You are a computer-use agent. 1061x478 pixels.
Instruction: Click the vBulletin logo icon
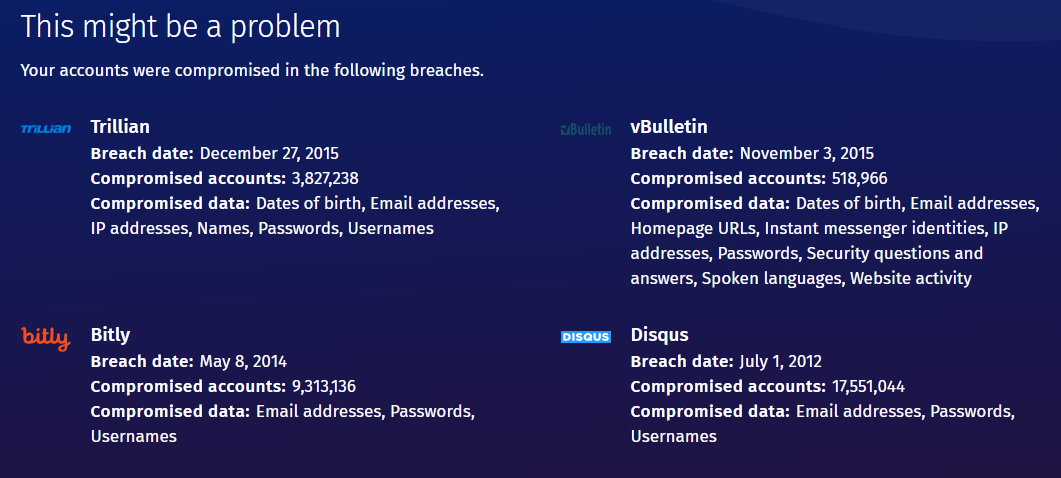coord(586,129)
